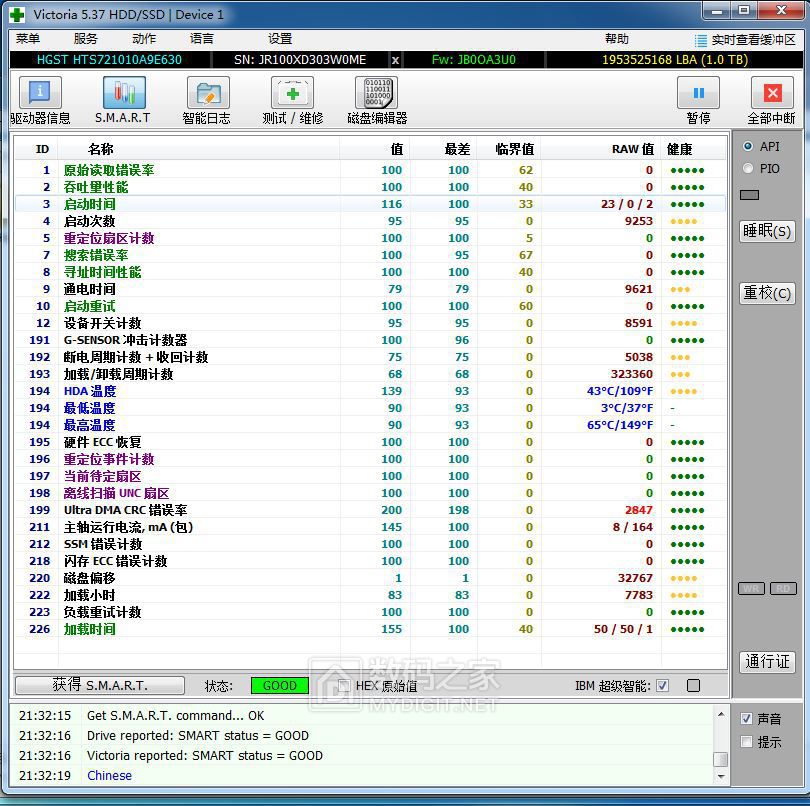Click the 1953525168 LBA (1.0 TB) label
Viewport: 810px width, 806px height.
click(675, 60)
